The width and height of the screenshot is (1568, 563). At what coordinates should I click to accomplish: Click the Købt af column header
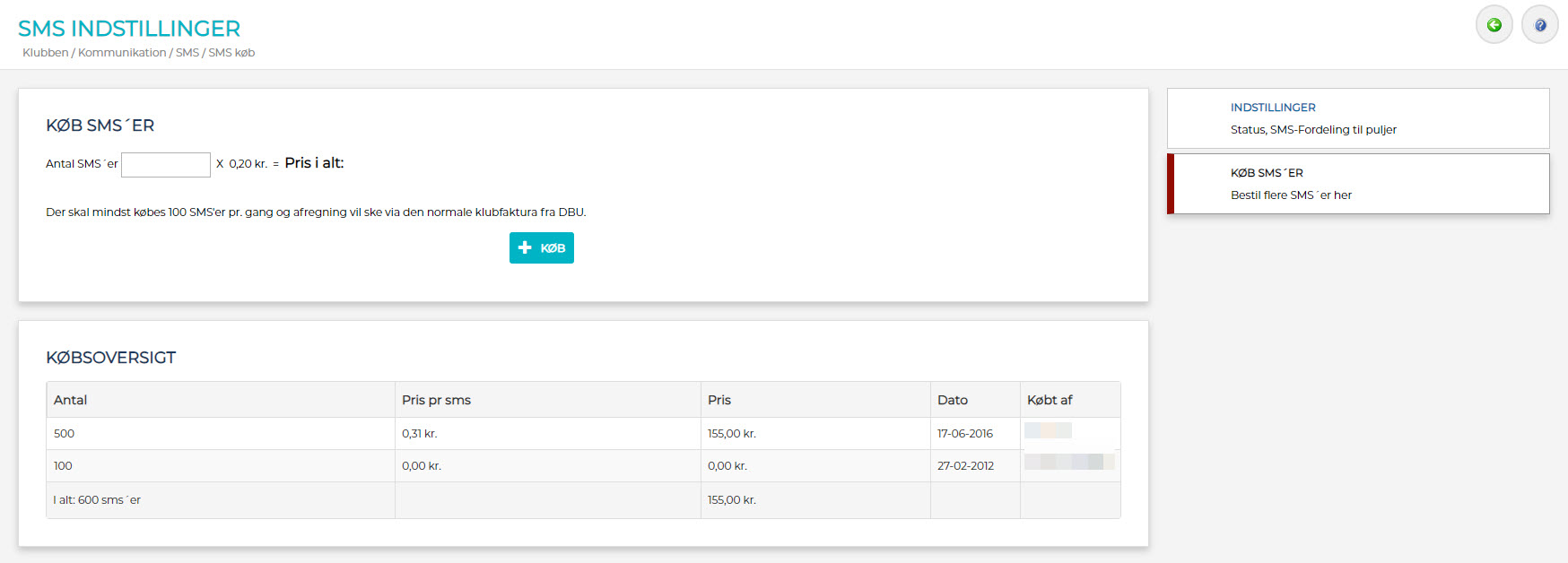[1050, 400]
